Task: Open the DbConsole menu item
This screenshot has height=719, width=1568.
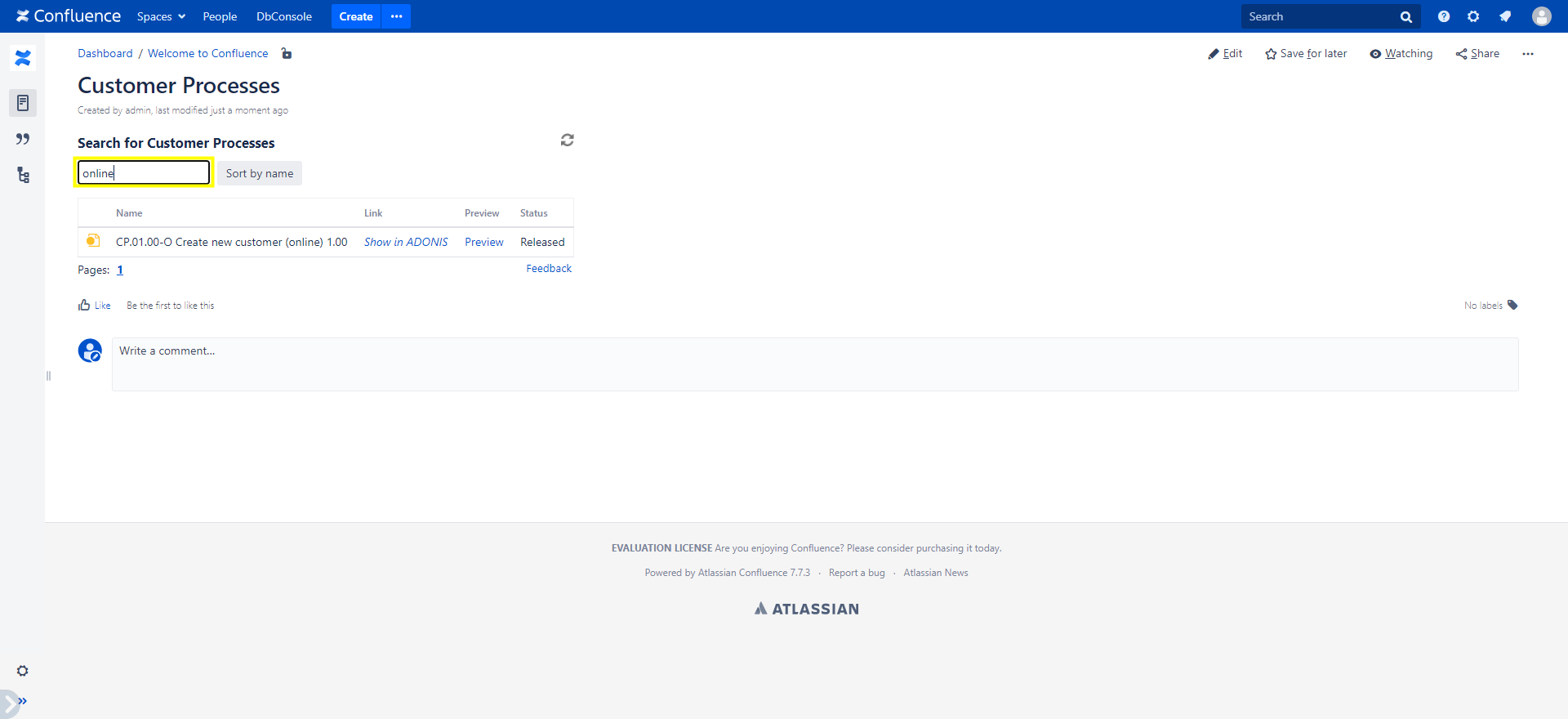Action: pos(283,16)
